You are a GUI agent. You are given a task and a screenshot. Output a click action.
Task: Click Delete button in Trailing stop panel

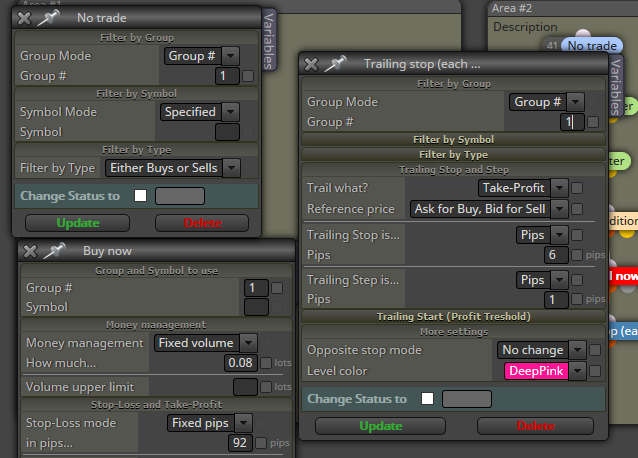pyautogui.click(x=535, y=426)
